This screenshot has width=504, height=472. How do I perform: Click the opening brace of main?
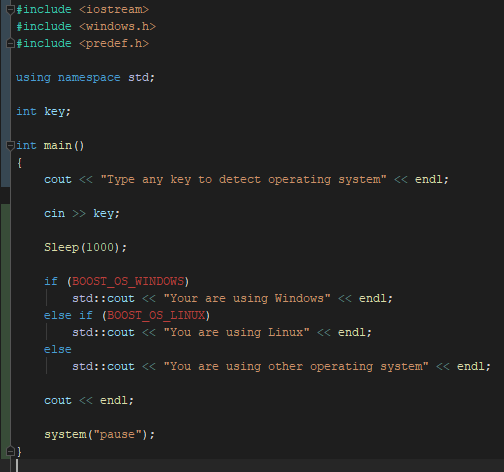(19, 163)
